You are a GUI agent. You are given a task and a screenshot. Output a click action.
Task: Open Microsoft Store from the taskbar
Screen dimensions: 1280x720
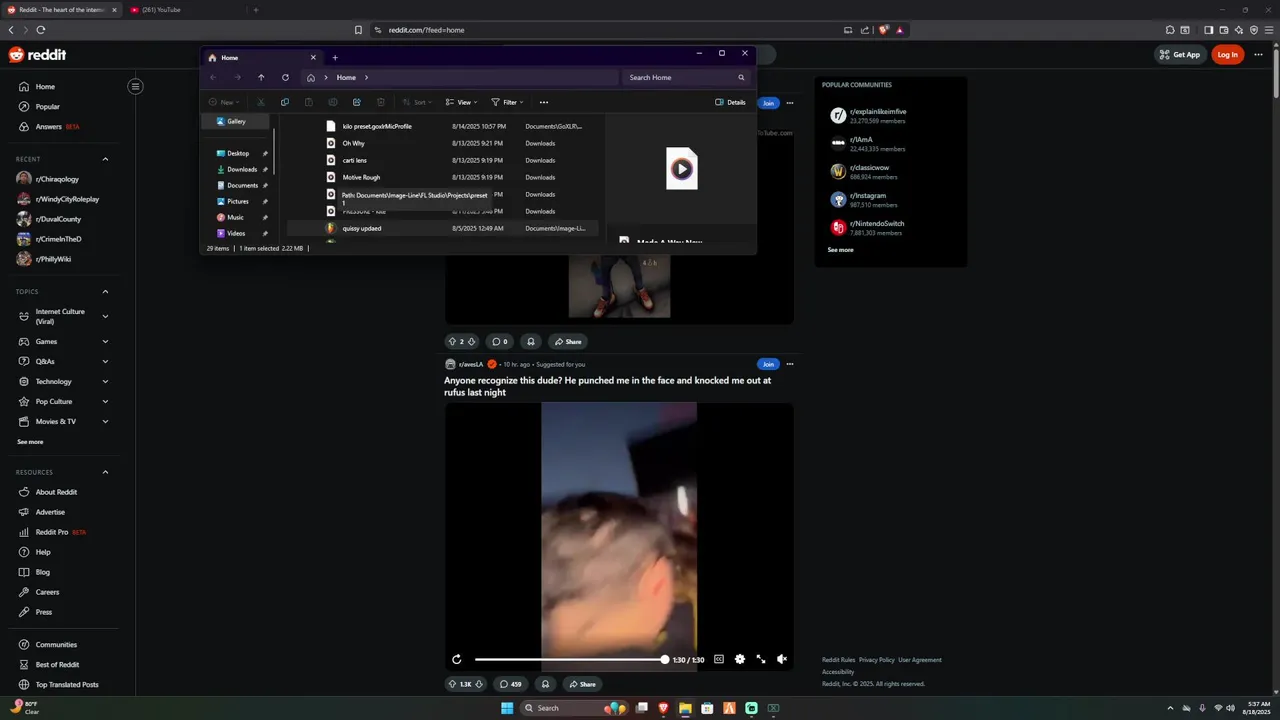click(707, 708)
